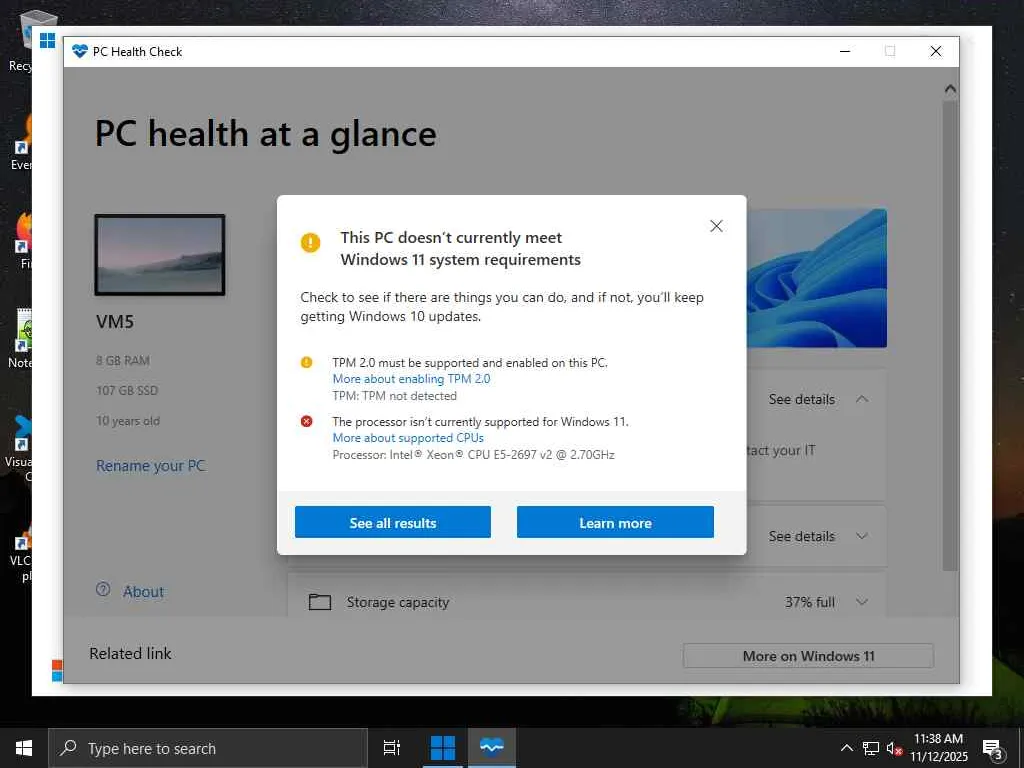Open the Windows Start menu
This screenshot has width=1024, height=768.
[x=24, y=748]
